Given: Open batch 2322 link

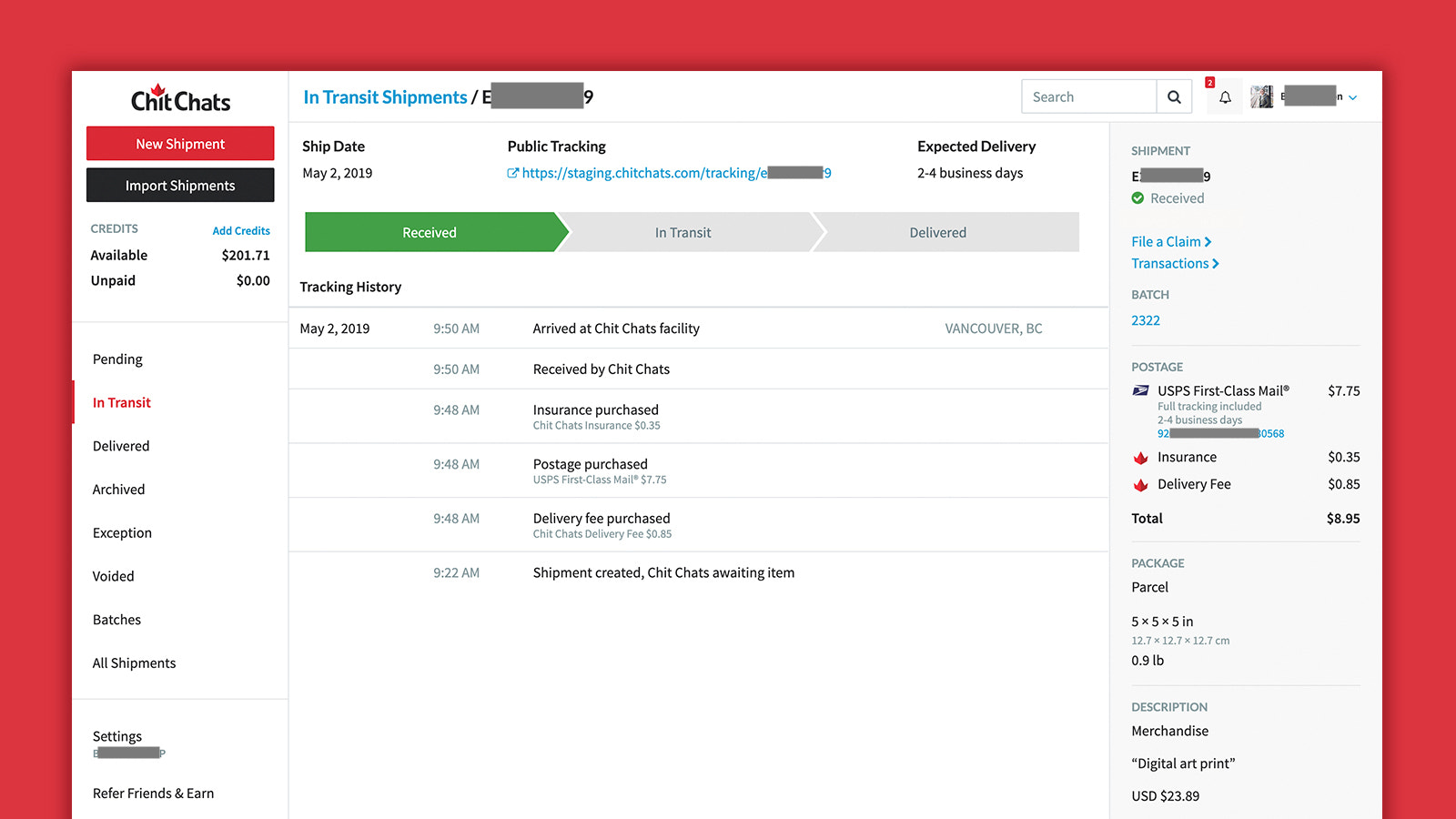Looking at the screenshot, I should [1146, 320].
